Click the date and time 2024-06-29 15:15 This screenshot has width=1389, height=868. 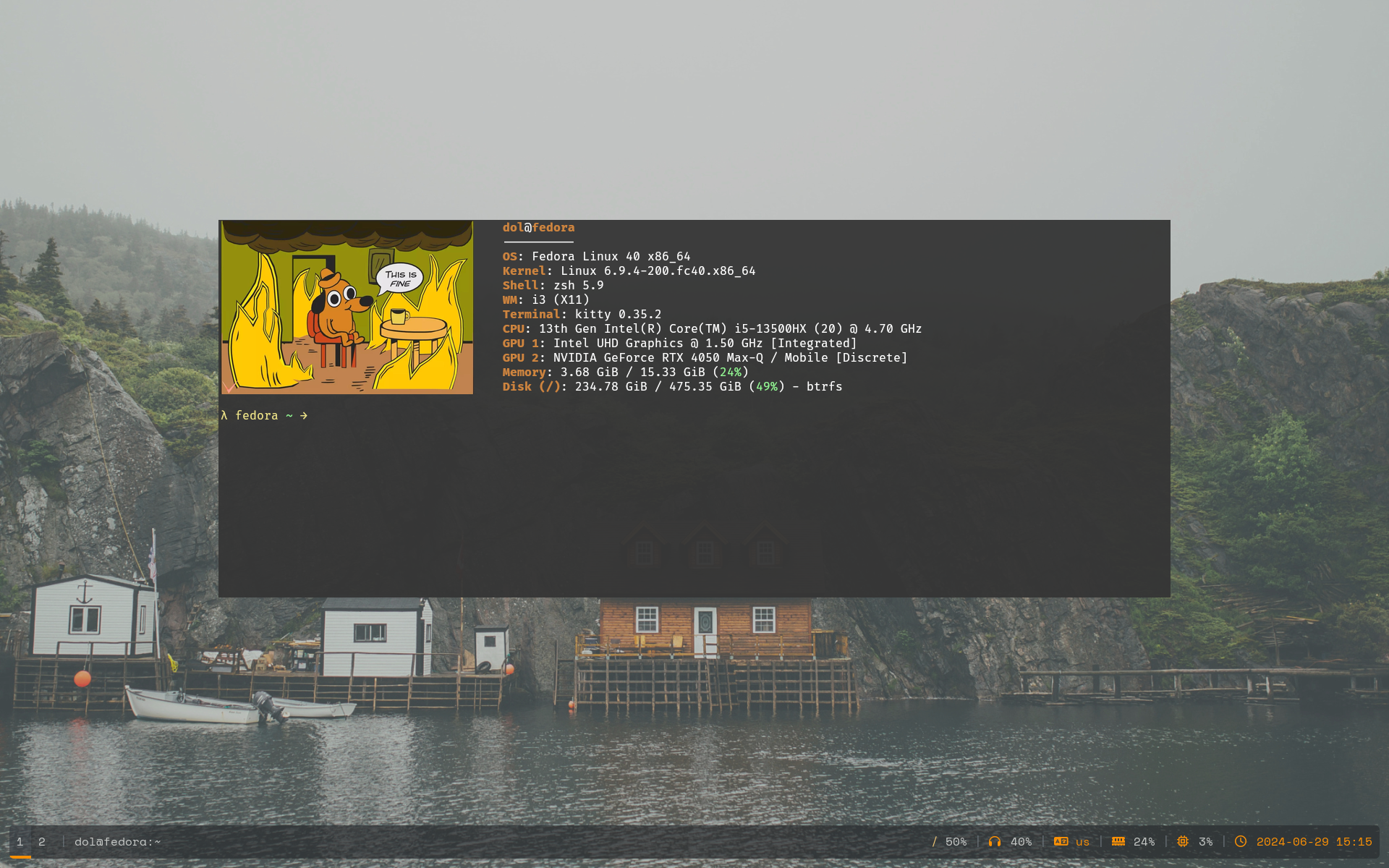(x=1314, y=841)
